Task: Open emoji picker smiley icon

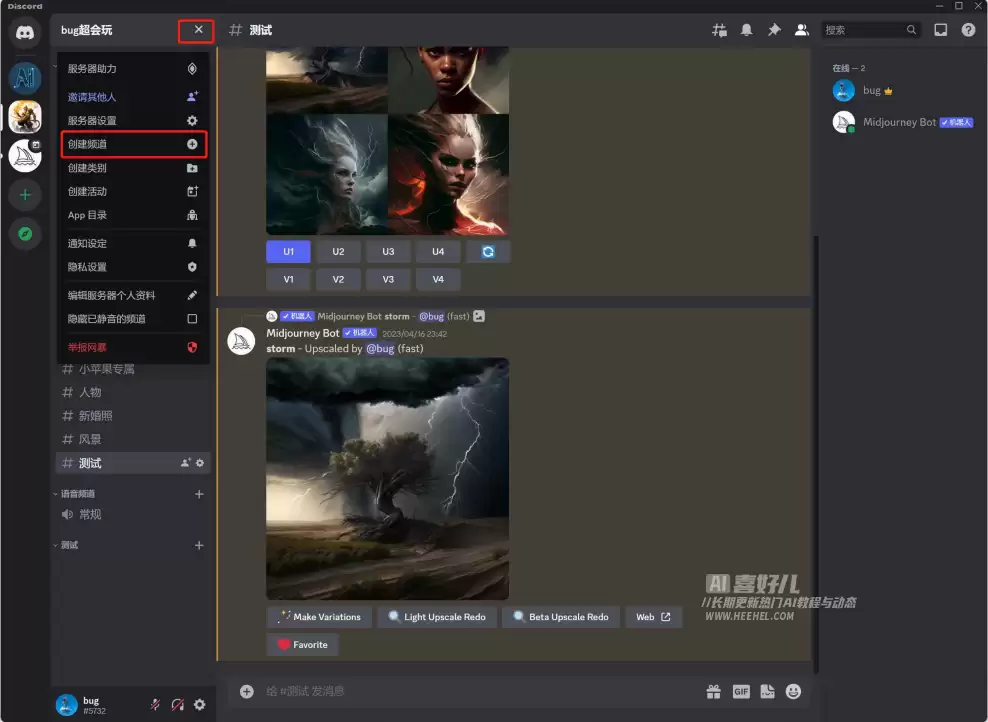Action: [793, 692]
